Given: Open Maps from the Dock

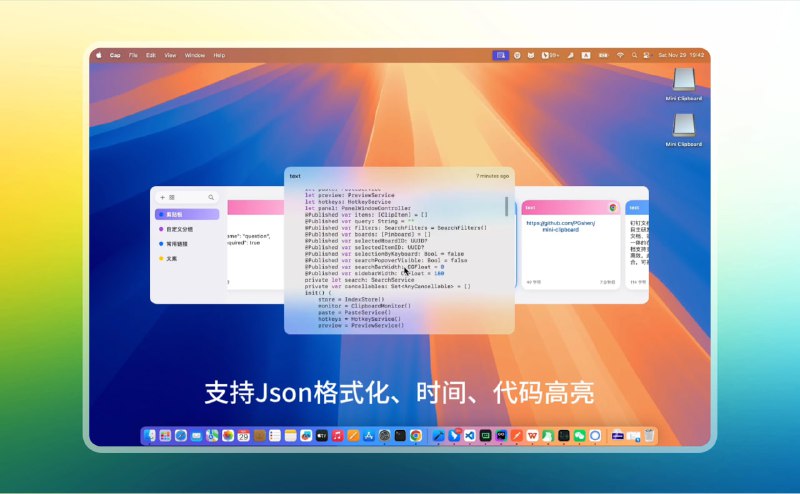Looking at the screenshot, I should tap(212, 435).
